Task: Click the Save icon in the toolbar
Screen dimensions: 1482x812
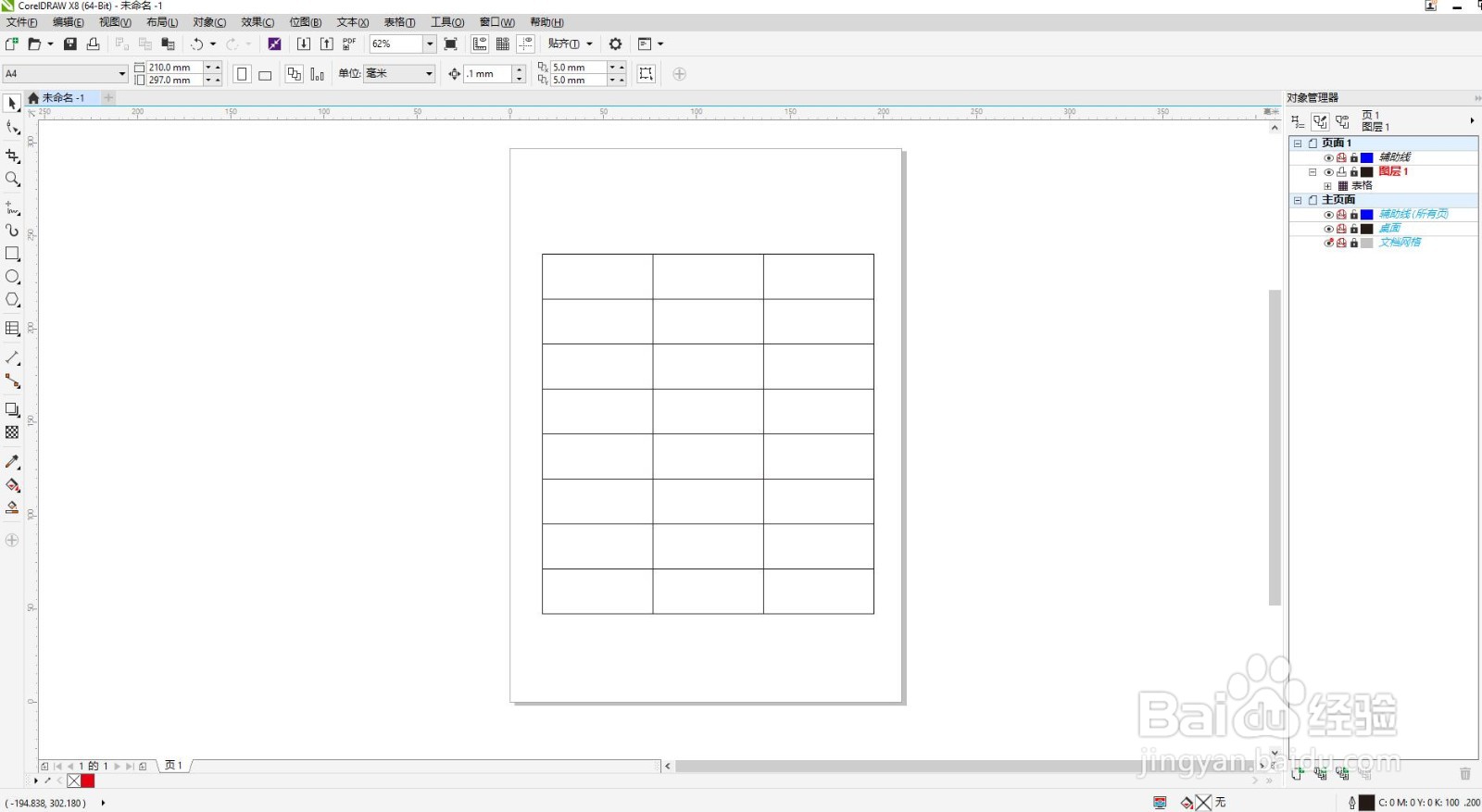Action: click(69, 44)
